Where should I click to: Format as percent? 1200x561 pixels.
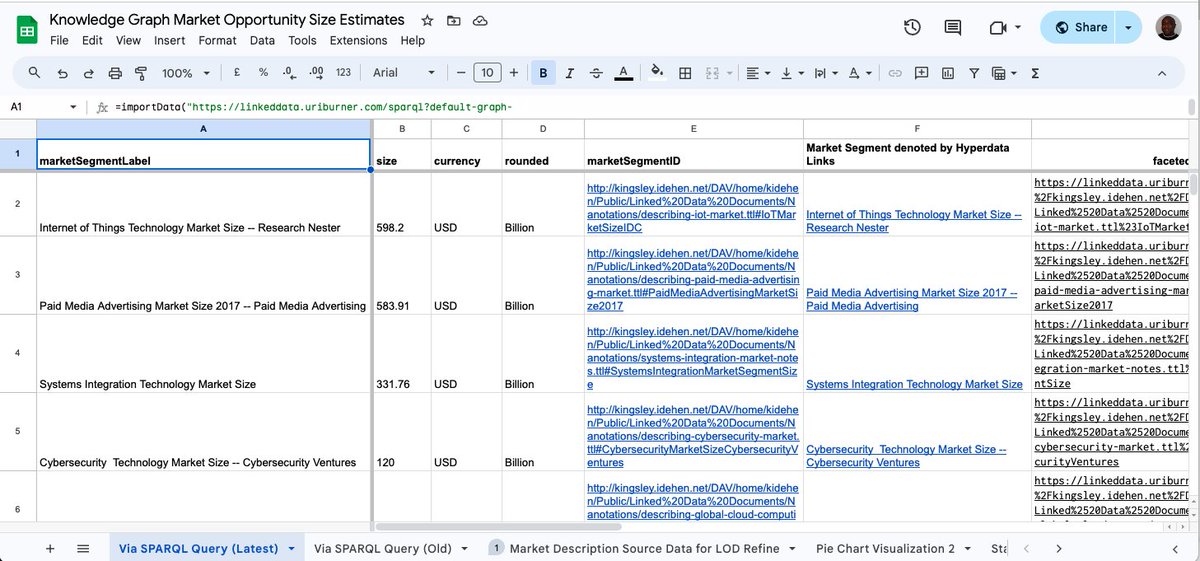pos(263,73)
